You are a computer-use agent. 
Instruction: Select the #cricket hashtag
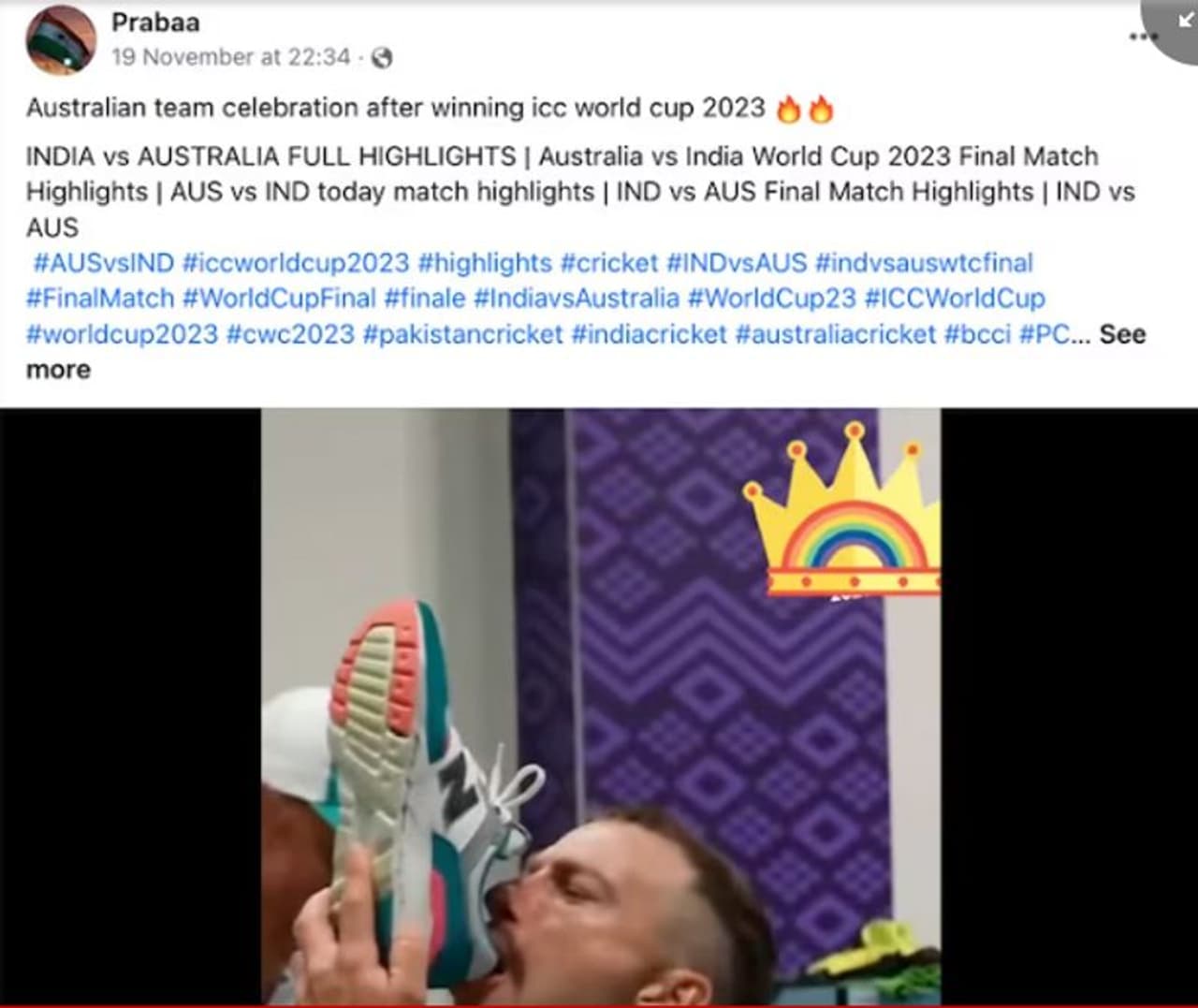pyautogui.click(x=609, y=263)
